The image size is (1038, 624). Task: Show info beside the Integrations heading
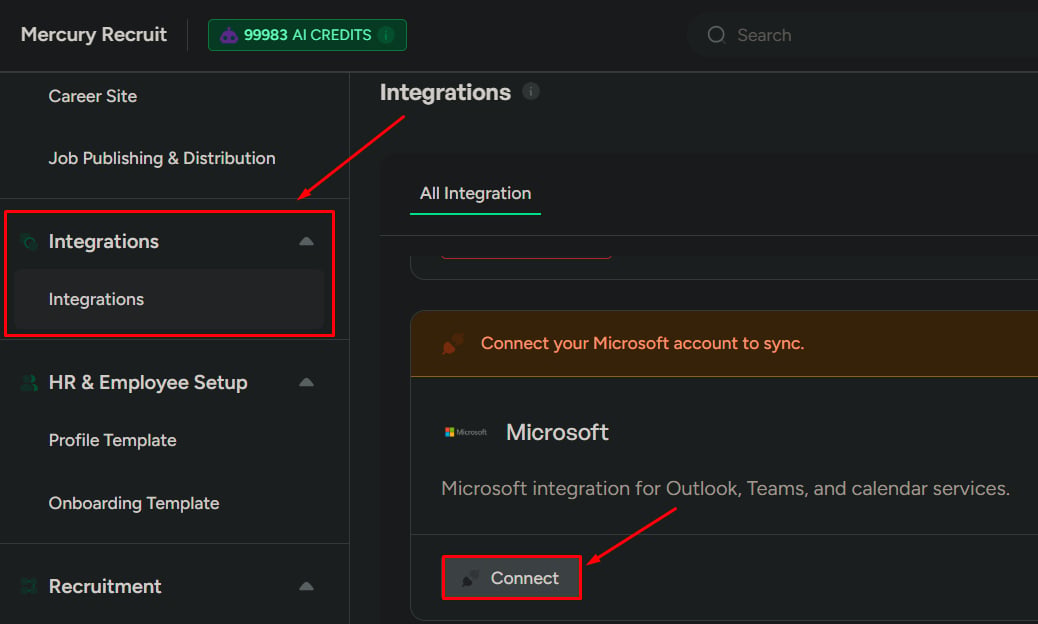tap(531, 91)
